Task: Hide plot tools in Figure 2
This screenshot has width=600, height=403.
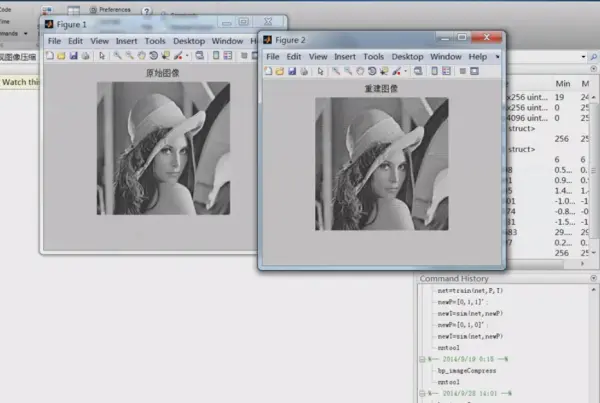Action: [463, 71]
